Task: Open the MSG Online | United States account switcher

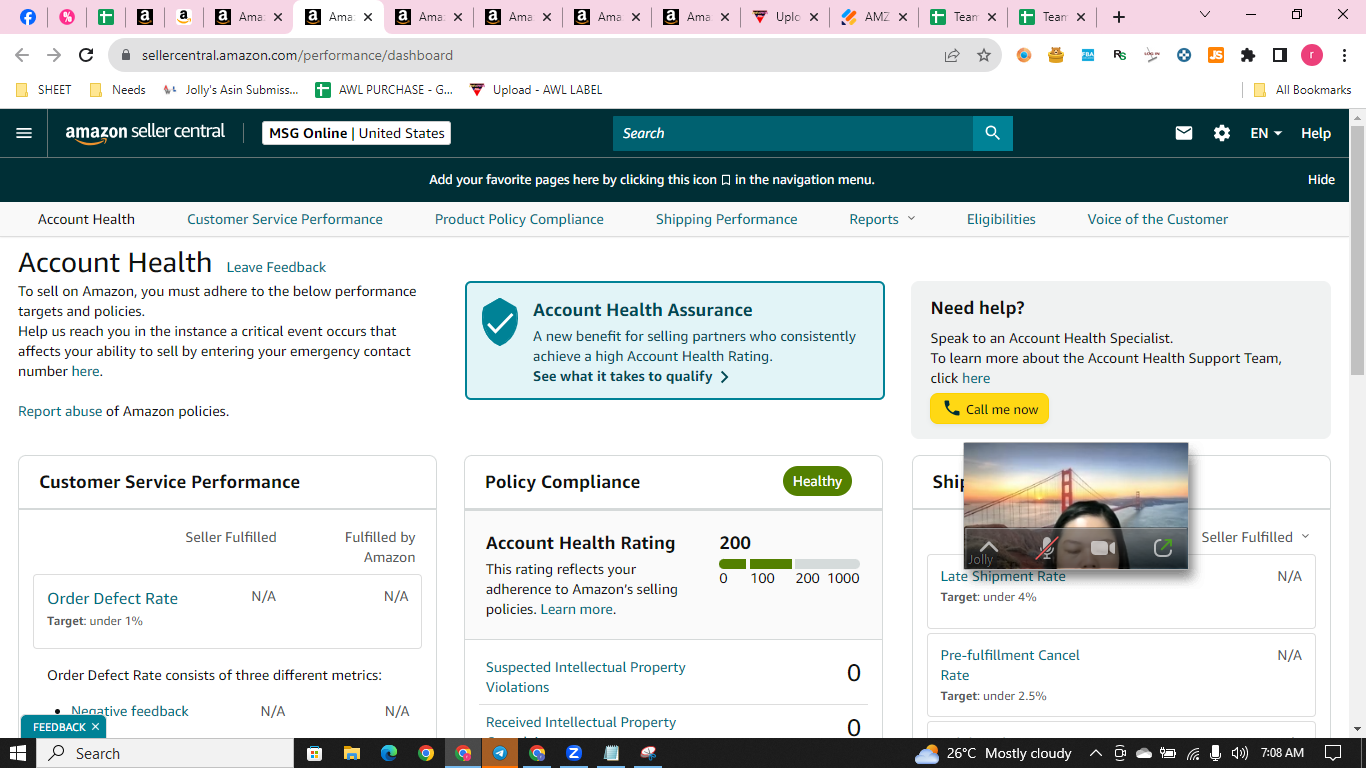Action: (x=356, y=133)
